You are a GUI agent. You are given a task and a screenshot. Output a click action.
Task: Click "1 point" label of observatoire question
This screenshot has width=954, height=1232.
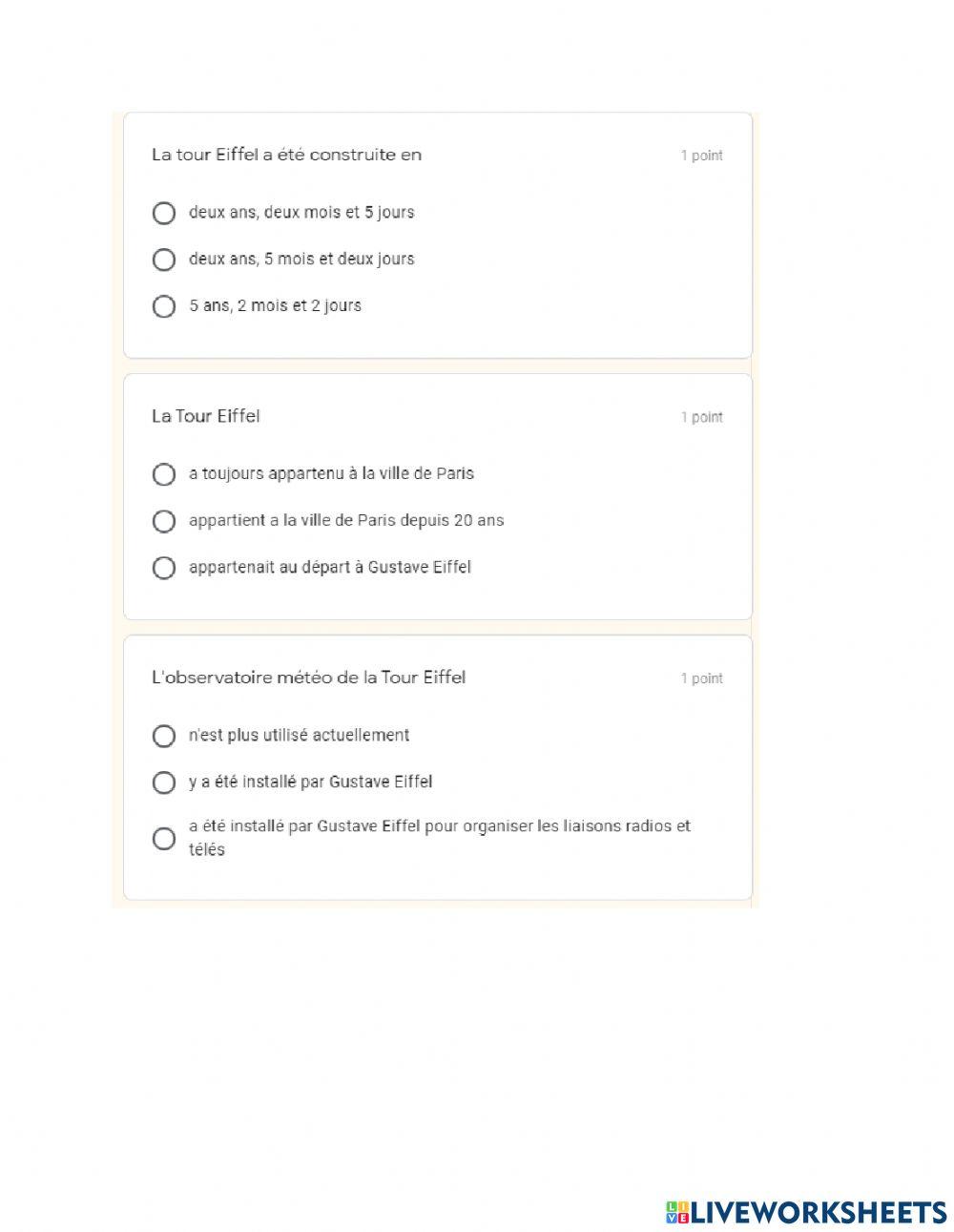[701, 679]
